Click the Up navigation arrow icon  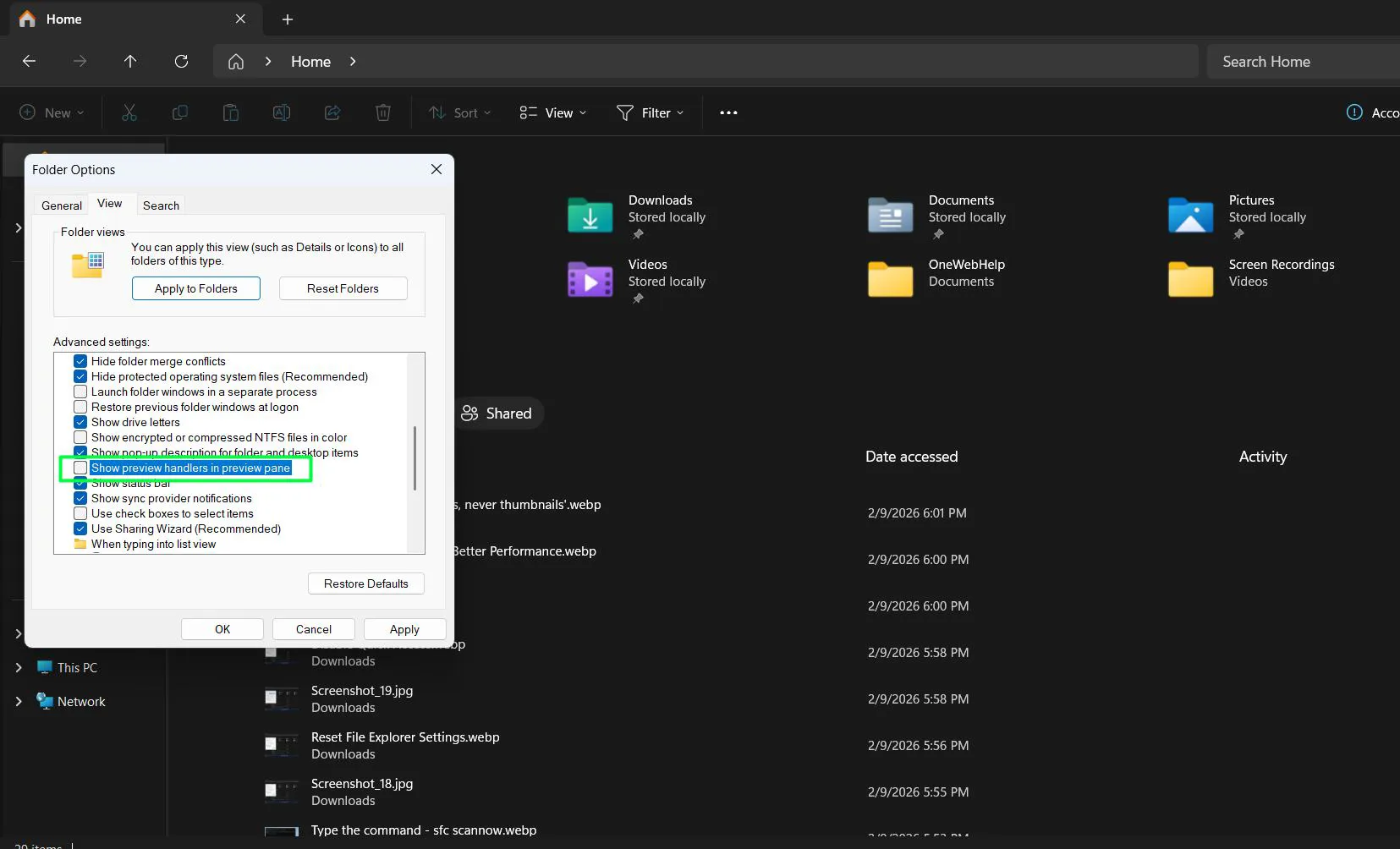(x=130, y=61)
